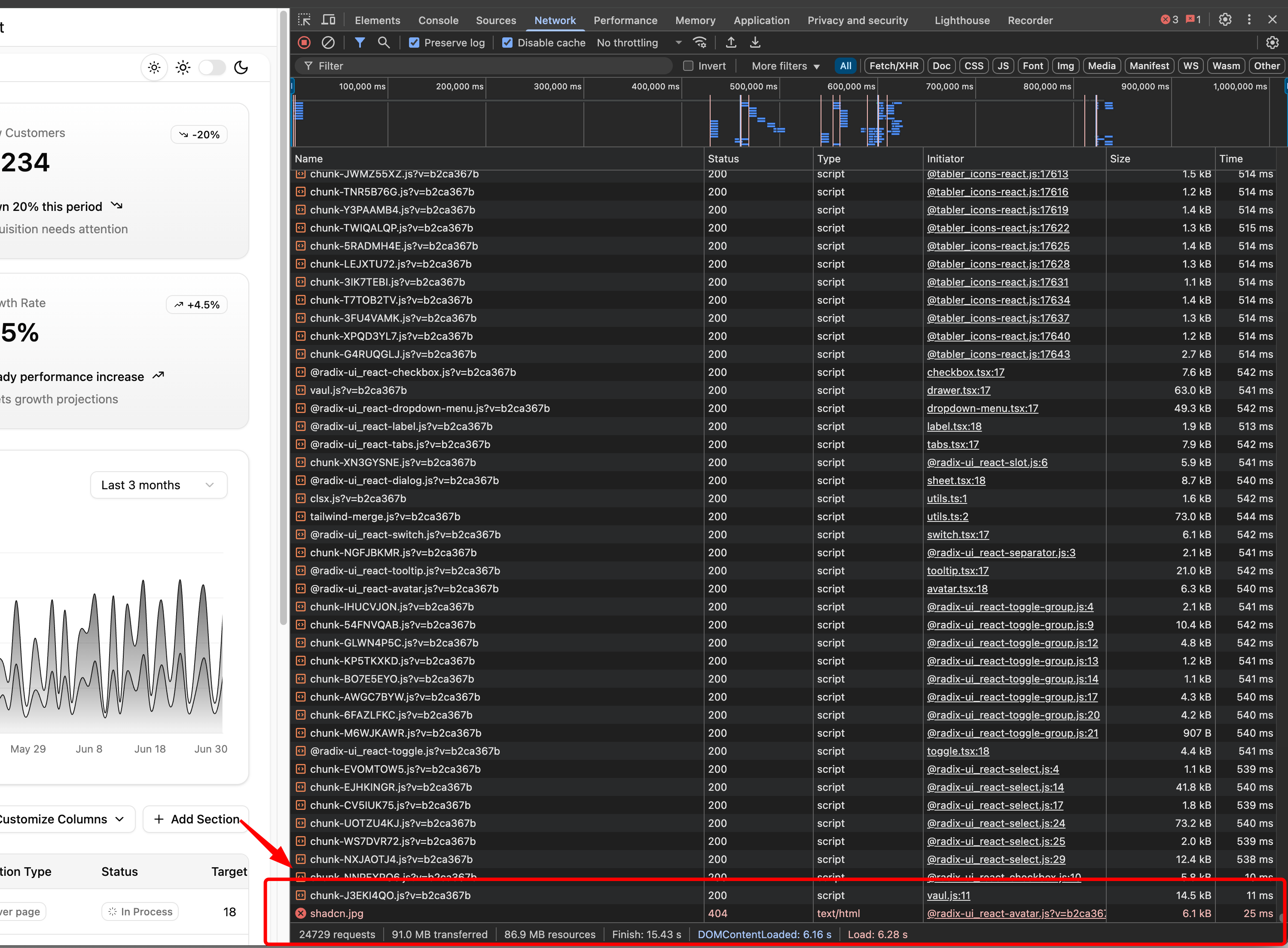Enable the Invert filter checkbox
The height and width of the screenshot is (948, 1288).
click(688, 66)
